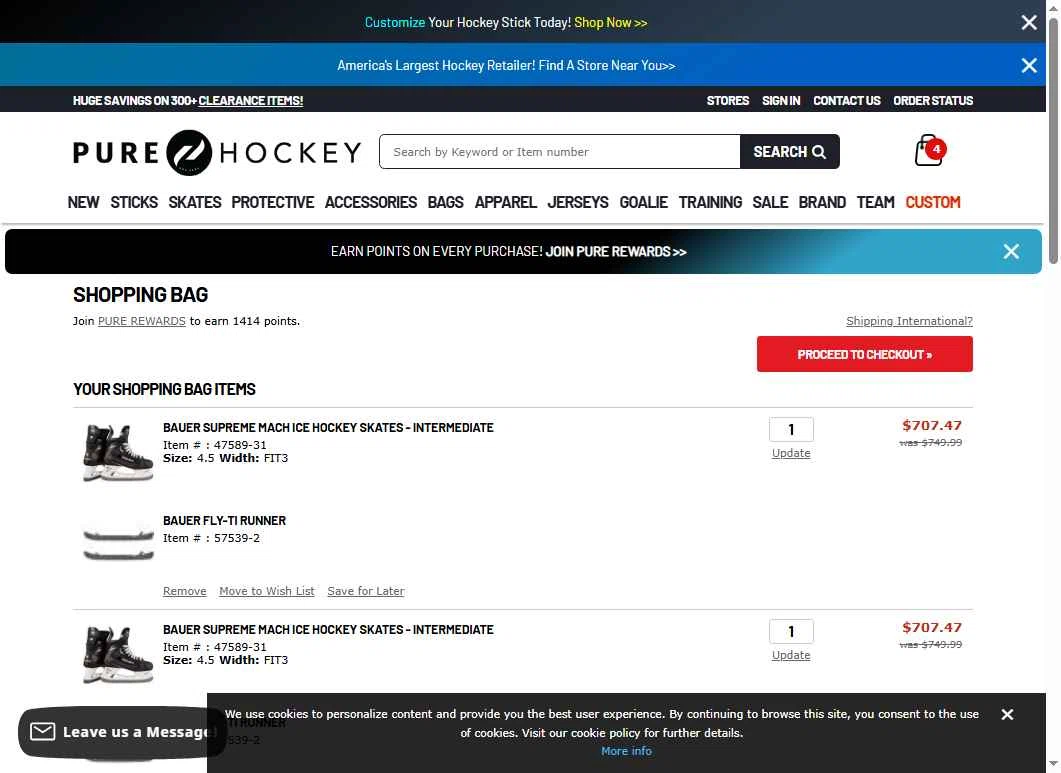Screen dimensions: 1061x773
Task: Click the Pure Hockey logo
Action: [x=217, y=152]
